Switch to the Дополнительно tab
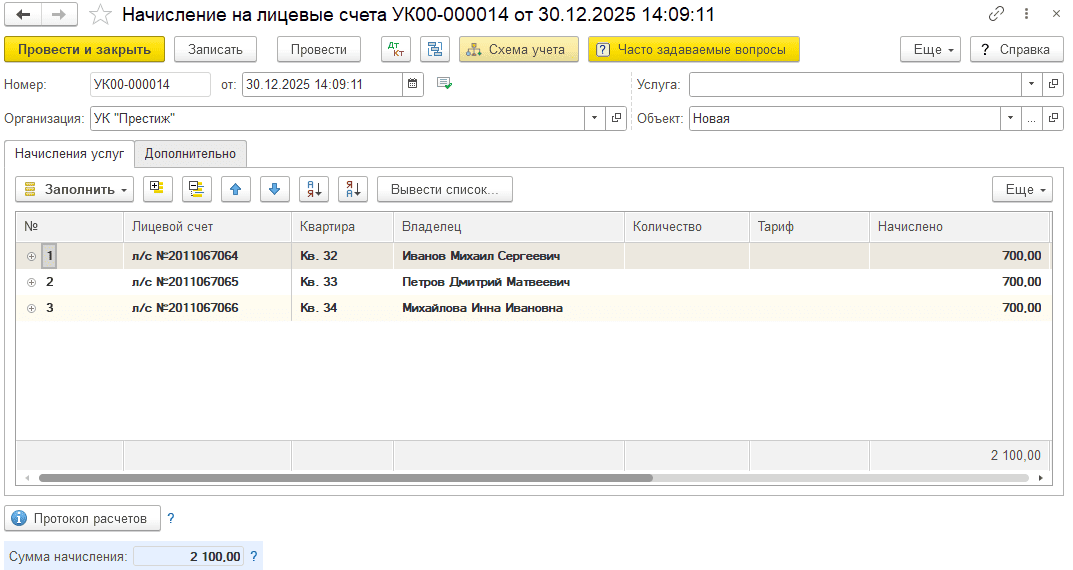This screenshot has width=1073, height=570. 190,153
